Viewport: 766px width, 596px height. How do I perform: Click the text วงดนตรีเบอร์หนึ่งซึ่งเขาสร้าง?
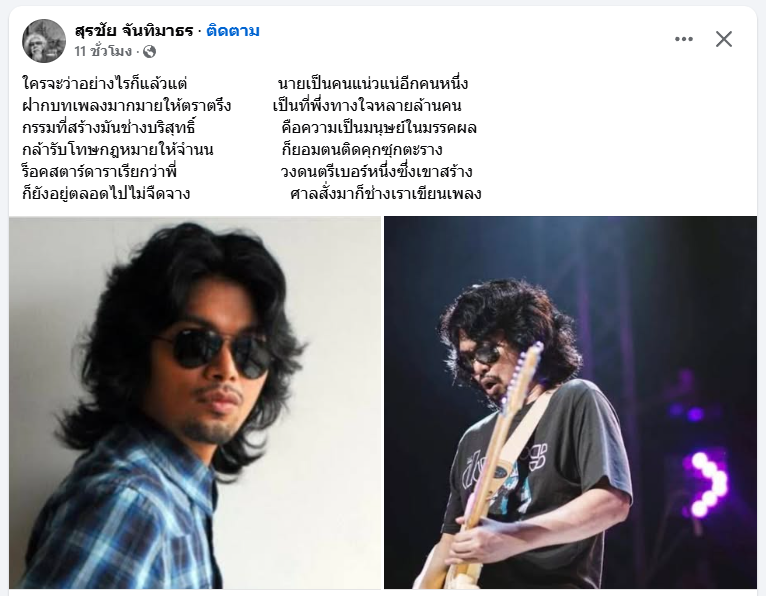click(376, 171)
